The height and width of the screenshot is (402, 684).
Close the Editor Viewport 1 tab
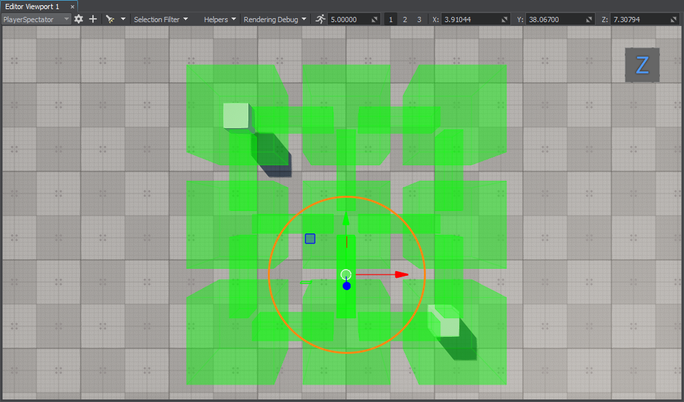point(72,7)
